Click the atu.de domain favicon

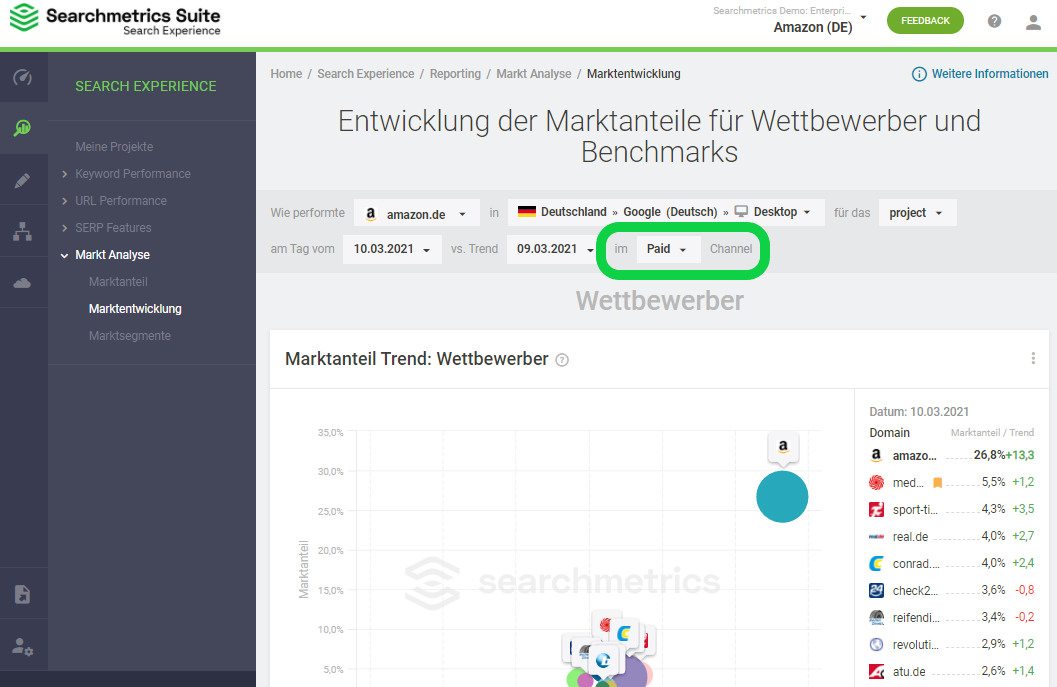click(x=876, y=671)
